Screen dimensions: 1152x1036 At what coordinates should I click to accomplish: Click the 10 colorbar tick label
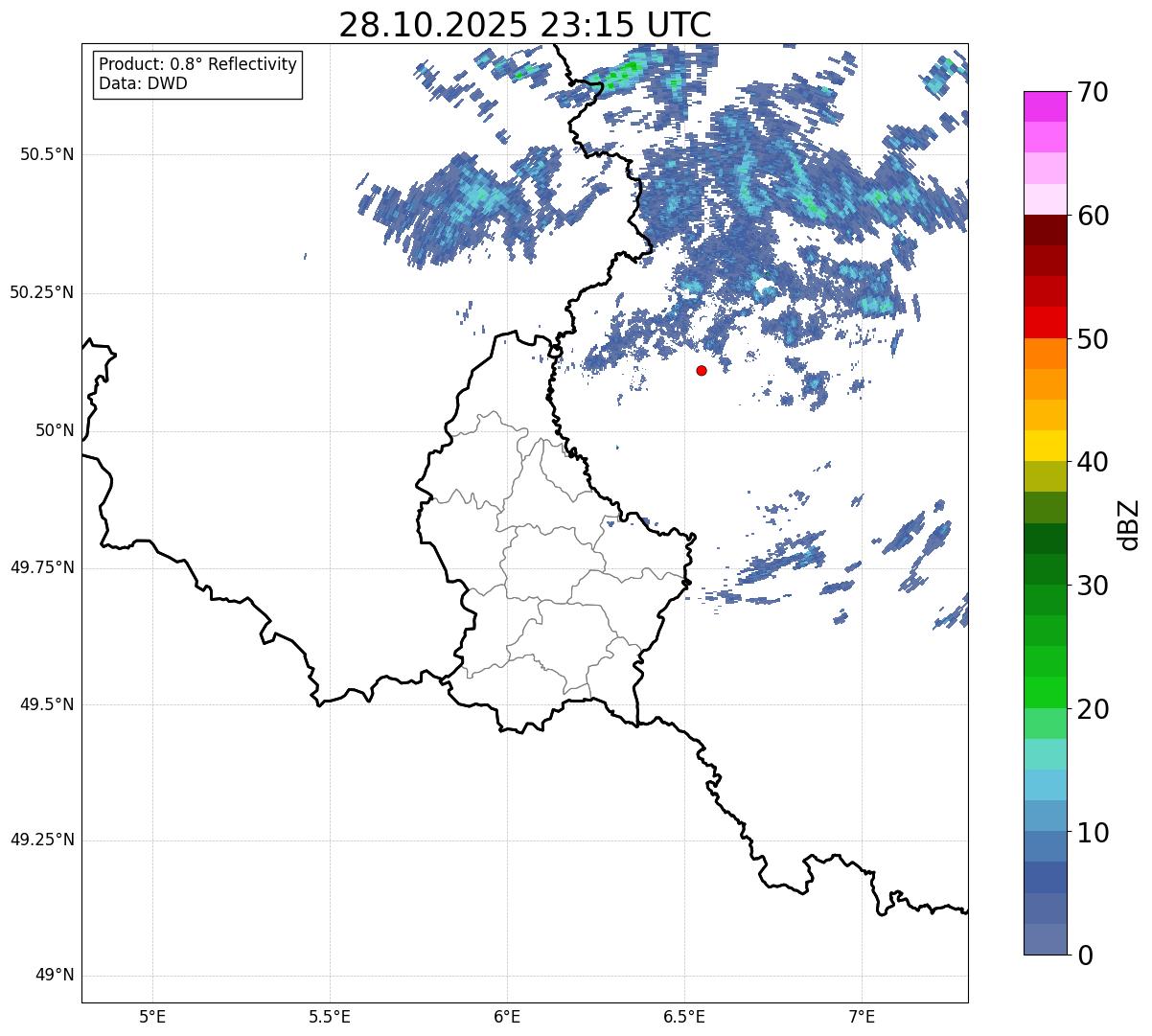pyautogui.click(x=1094, y=832)
